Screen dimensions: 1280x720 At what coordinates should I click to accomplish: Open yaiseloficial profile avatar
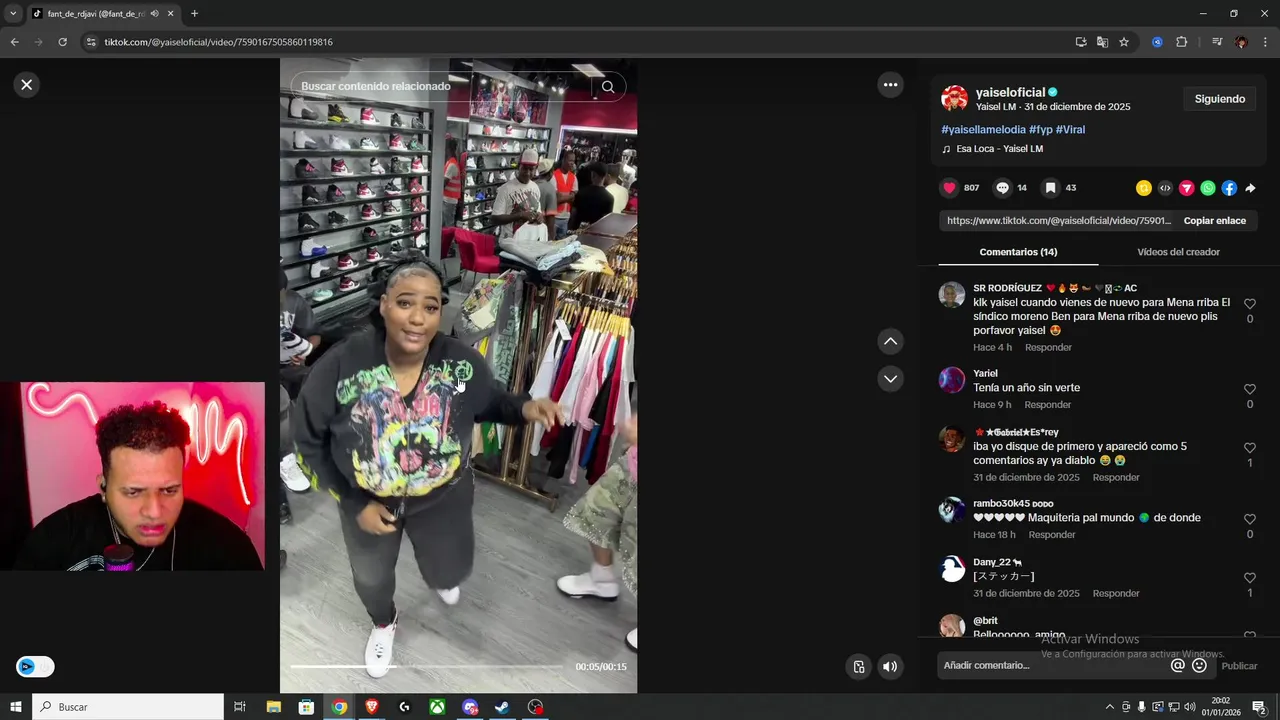pyautogui.click(x=954, y=98)
